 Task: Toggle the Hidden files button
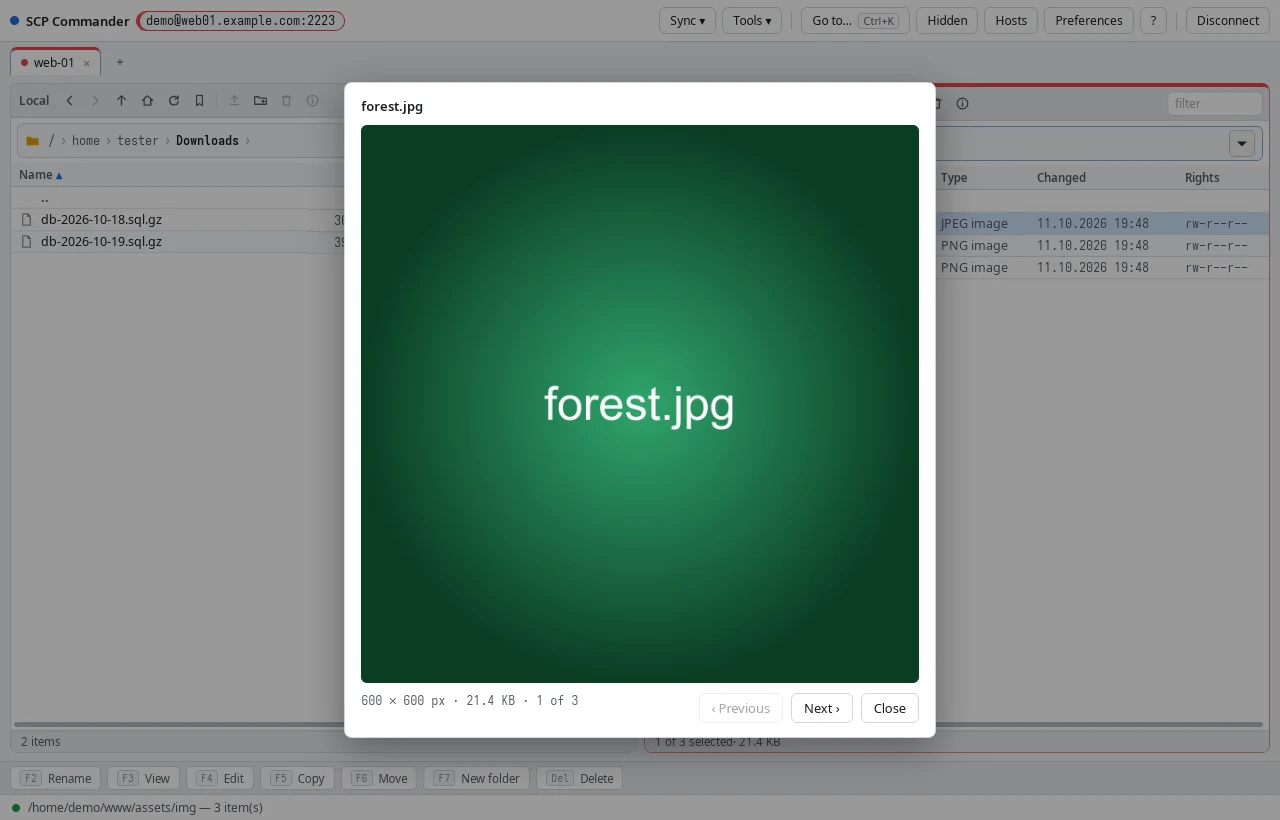point(947,21)
